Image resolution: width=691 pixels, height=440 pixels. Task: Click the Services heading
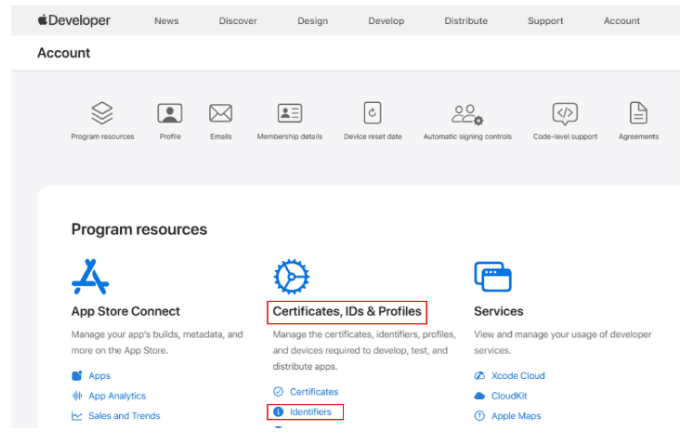coord(498,311)
